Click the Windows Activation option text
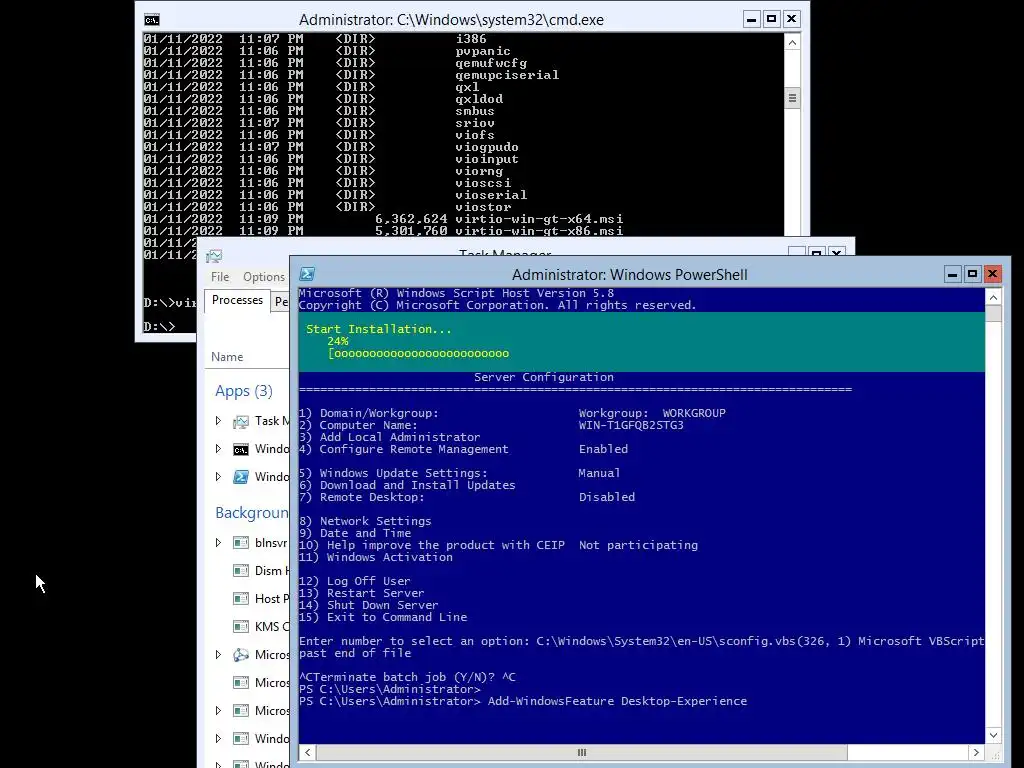This screenshot has width=1024, height=768. tap(389, 557)
